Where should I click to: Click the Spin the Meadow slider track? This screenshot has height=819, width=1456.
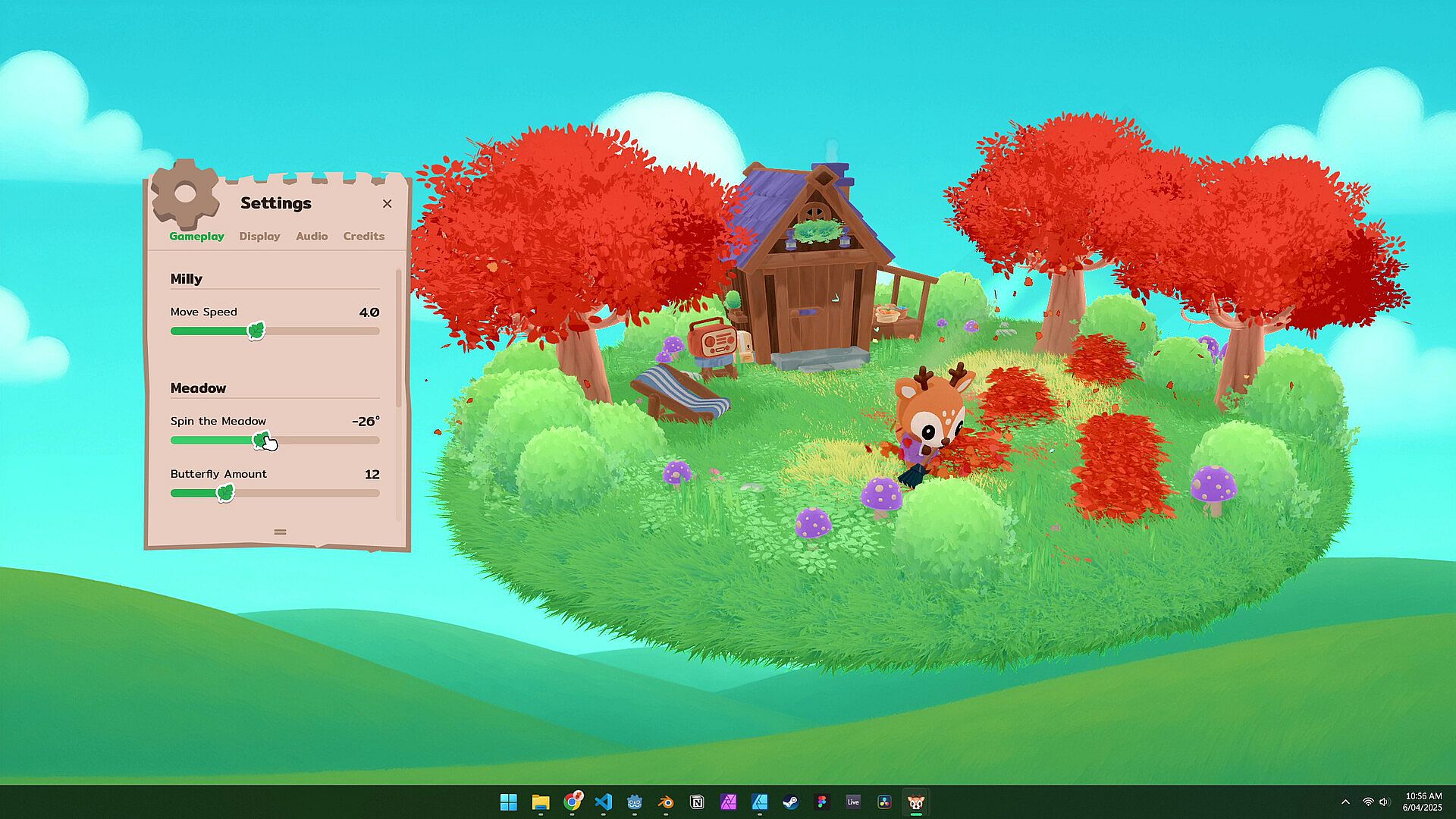pos(326,440)
